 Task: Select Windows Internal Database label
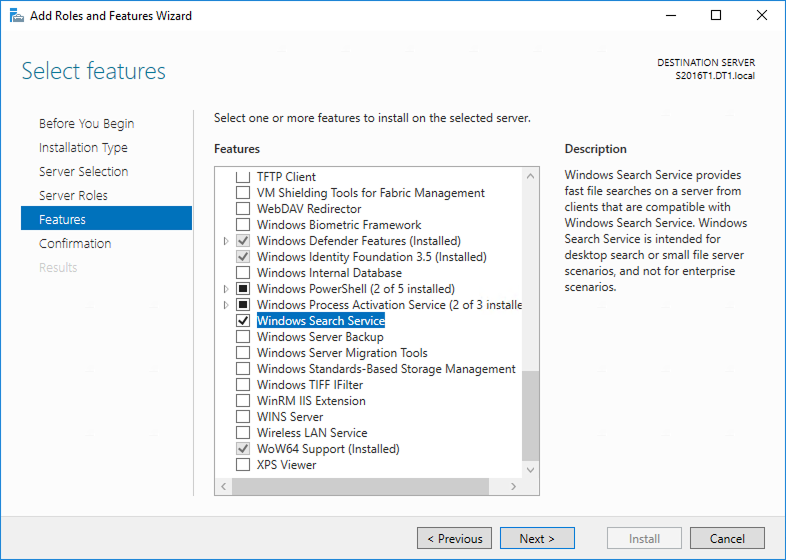tap(329, 273)
